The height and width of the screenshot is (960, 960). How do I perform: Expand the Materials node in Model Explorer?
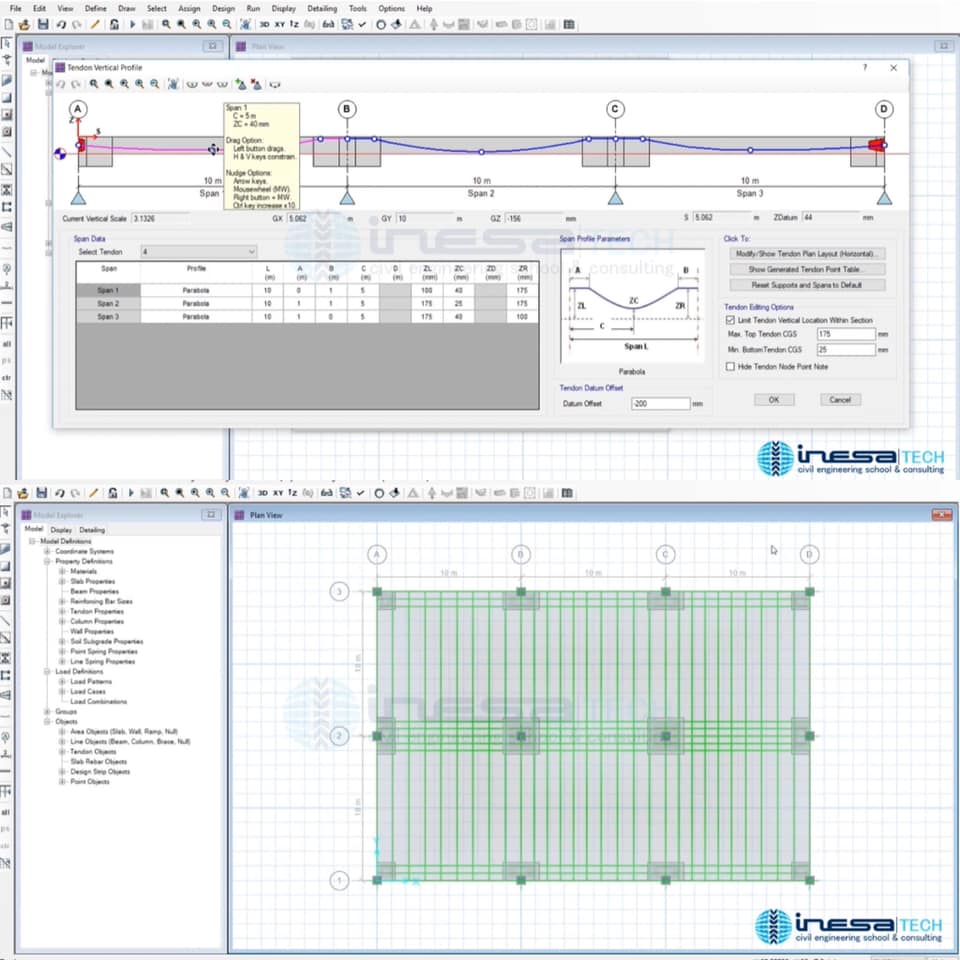62,571
